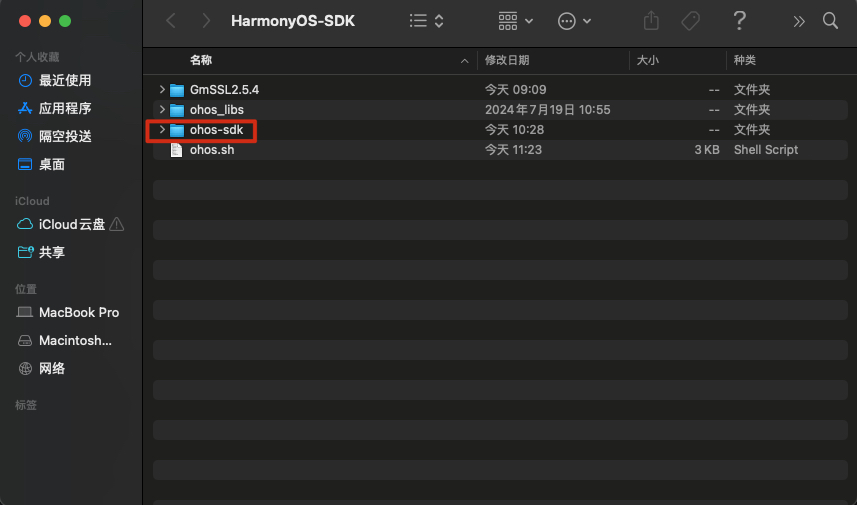Click the 桌面 desktop icon
The image size is (857, 505).
tap(25, 164)
